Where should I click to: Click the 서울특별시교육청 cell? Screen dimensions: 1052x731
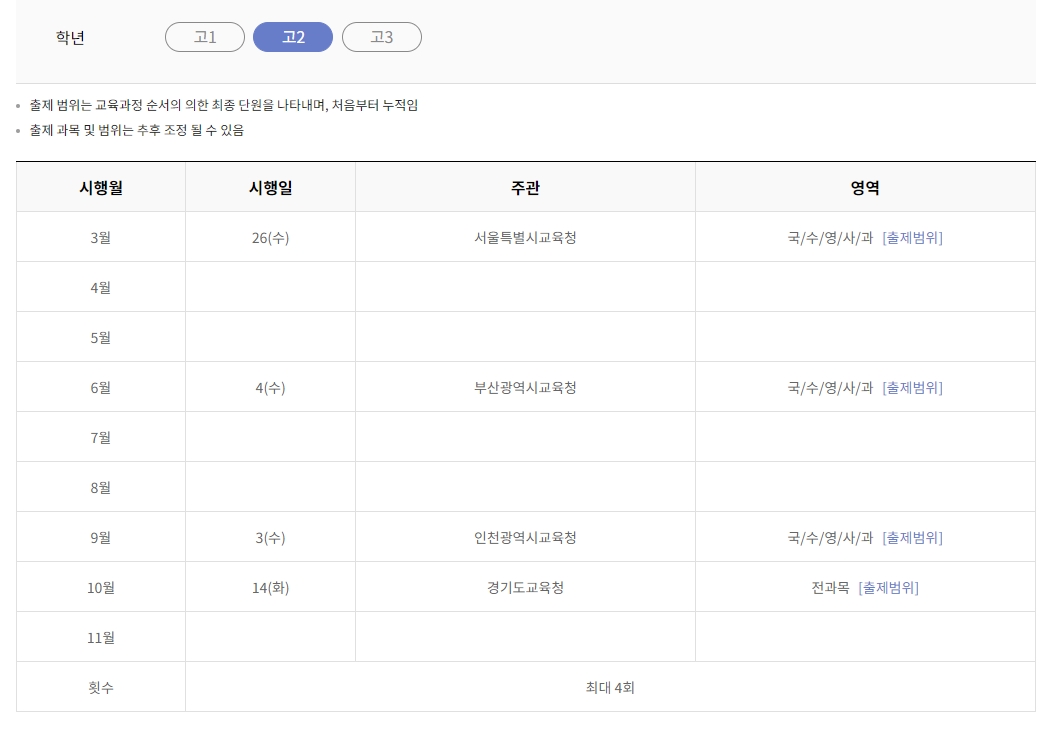point(524,237)
